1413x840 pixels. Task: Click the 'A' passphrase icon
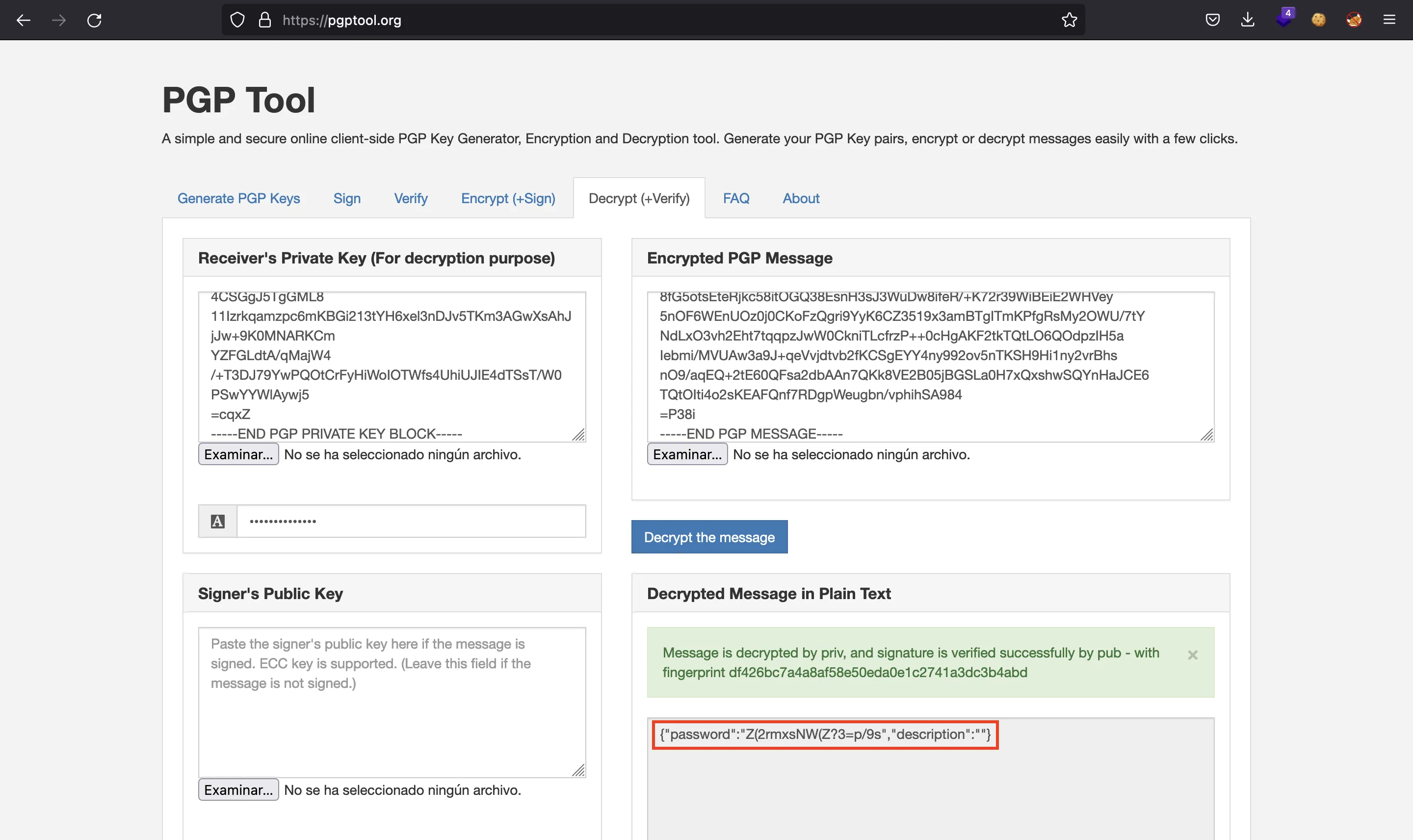click(x=218, y=521)
